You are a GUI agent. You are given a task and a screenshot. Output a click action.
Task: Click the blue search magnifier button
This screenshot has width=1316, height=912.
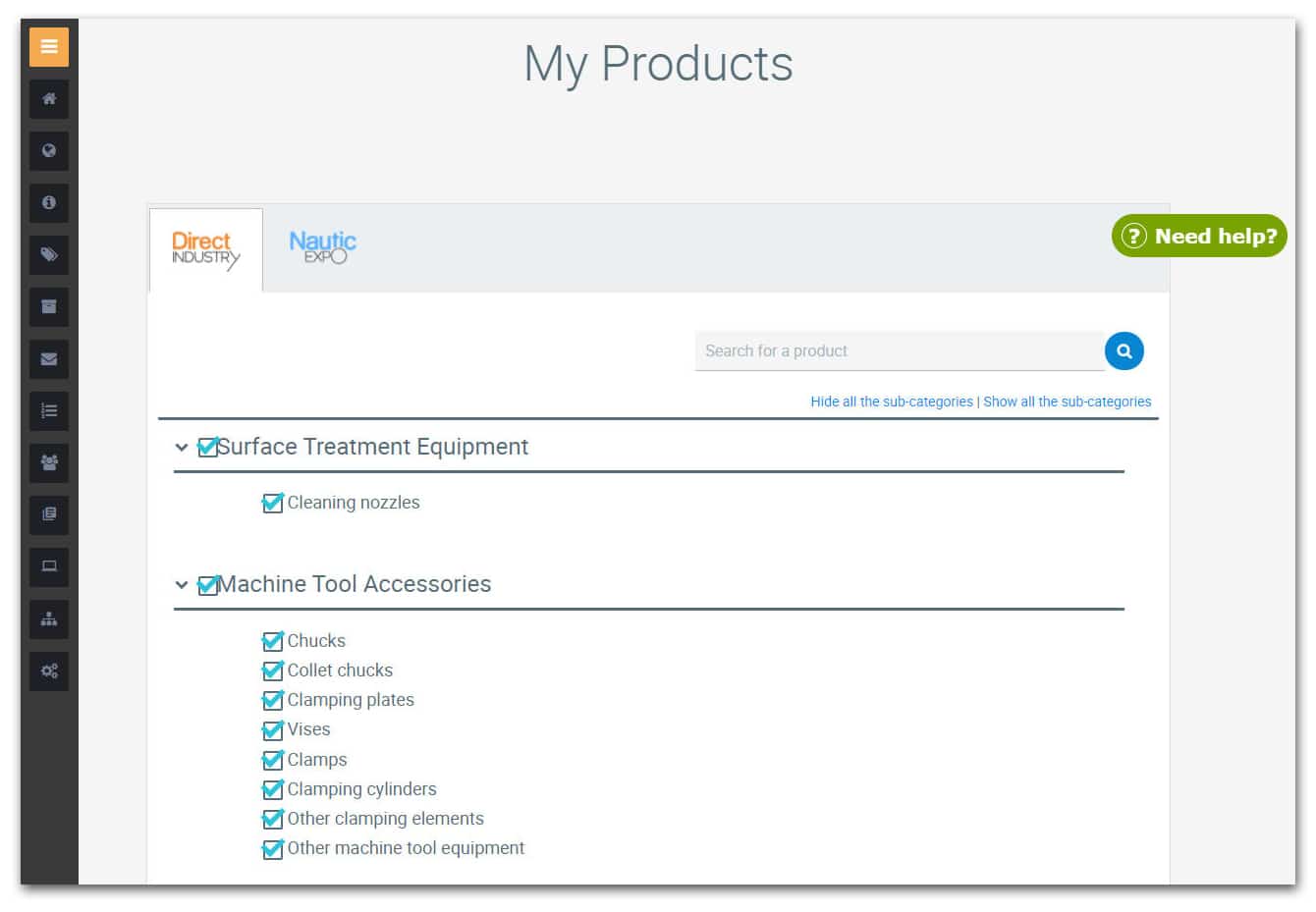point(1124,351)
